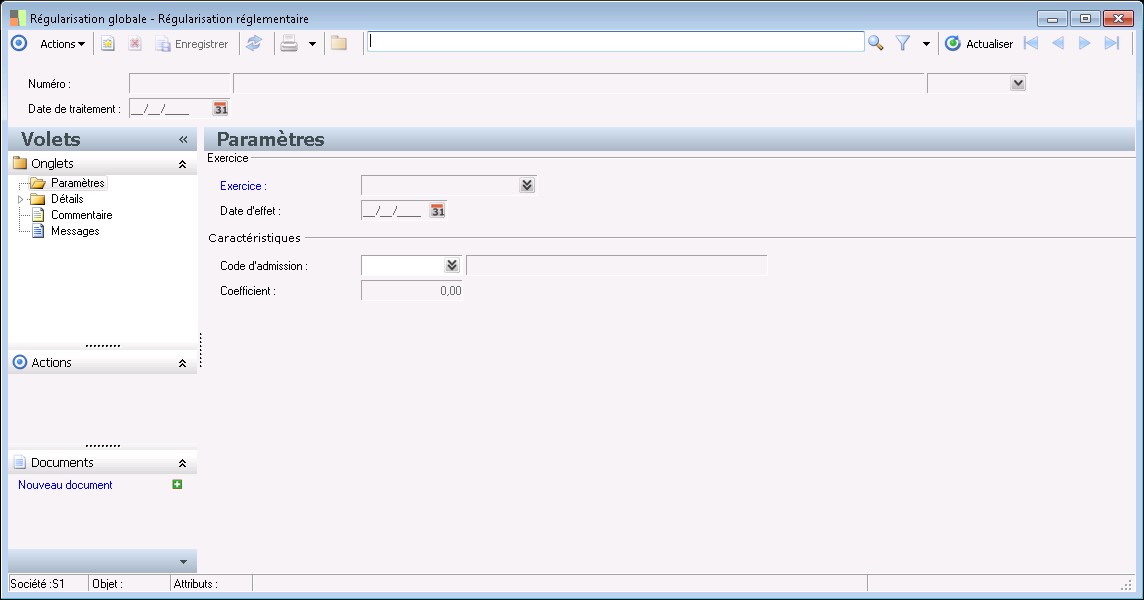Click the Date d'effet field

point(395,211)
